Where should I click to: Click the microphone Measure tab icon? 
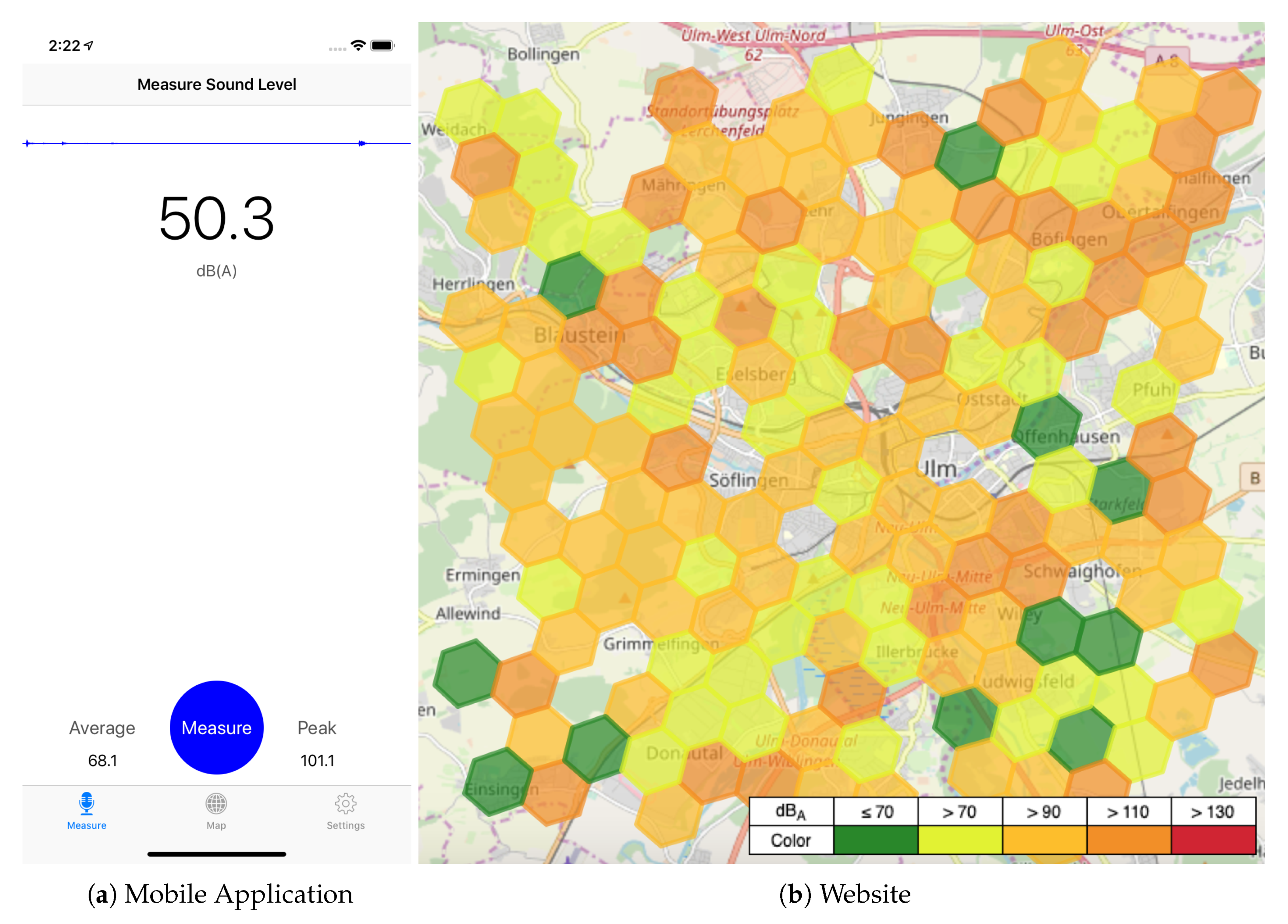pos(86,803)
